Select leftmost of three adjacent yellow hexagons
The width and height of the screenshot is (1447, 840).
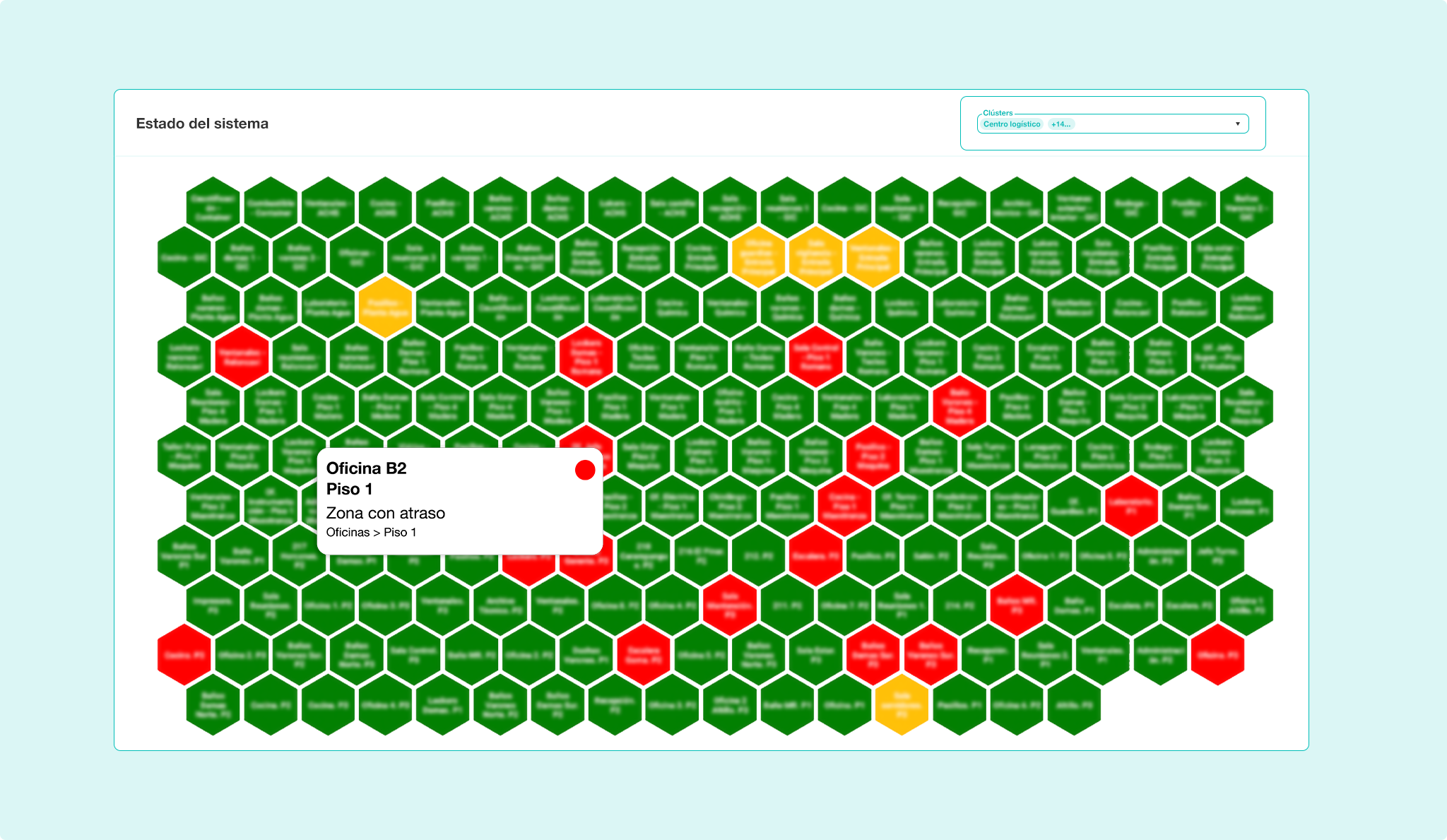pos(758,257)
